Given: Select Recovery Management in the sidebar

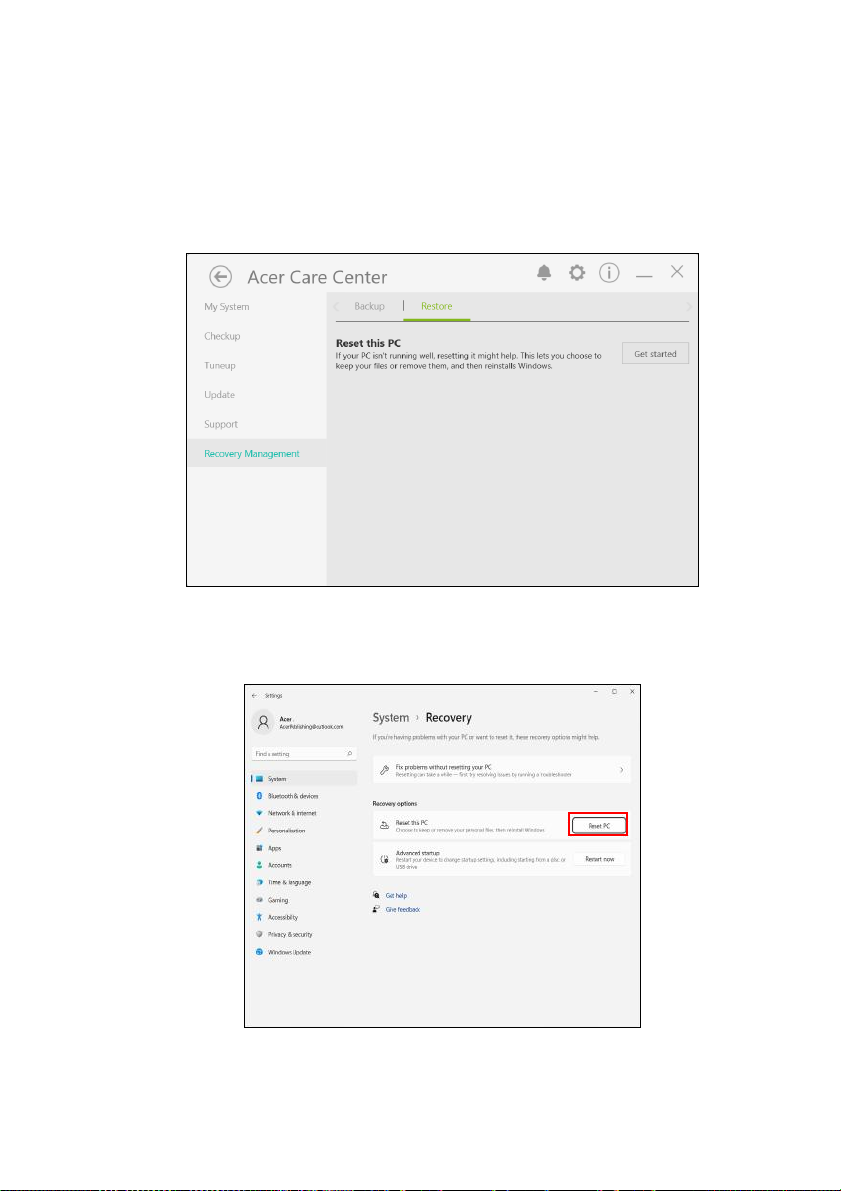Looking at the screenshot, I should click(257, 453).
